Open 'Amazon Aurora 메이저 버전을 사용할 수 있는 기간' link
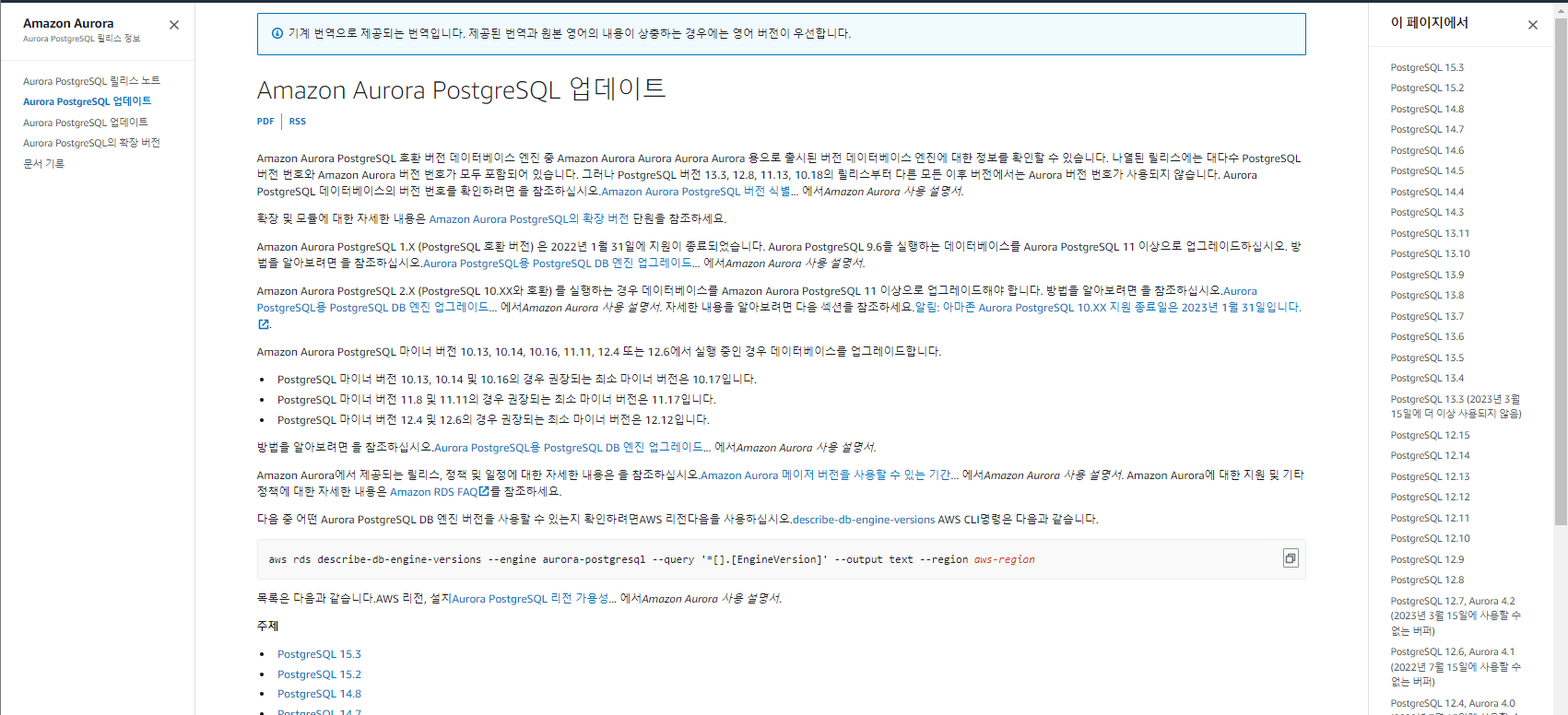 coord(830,475)
